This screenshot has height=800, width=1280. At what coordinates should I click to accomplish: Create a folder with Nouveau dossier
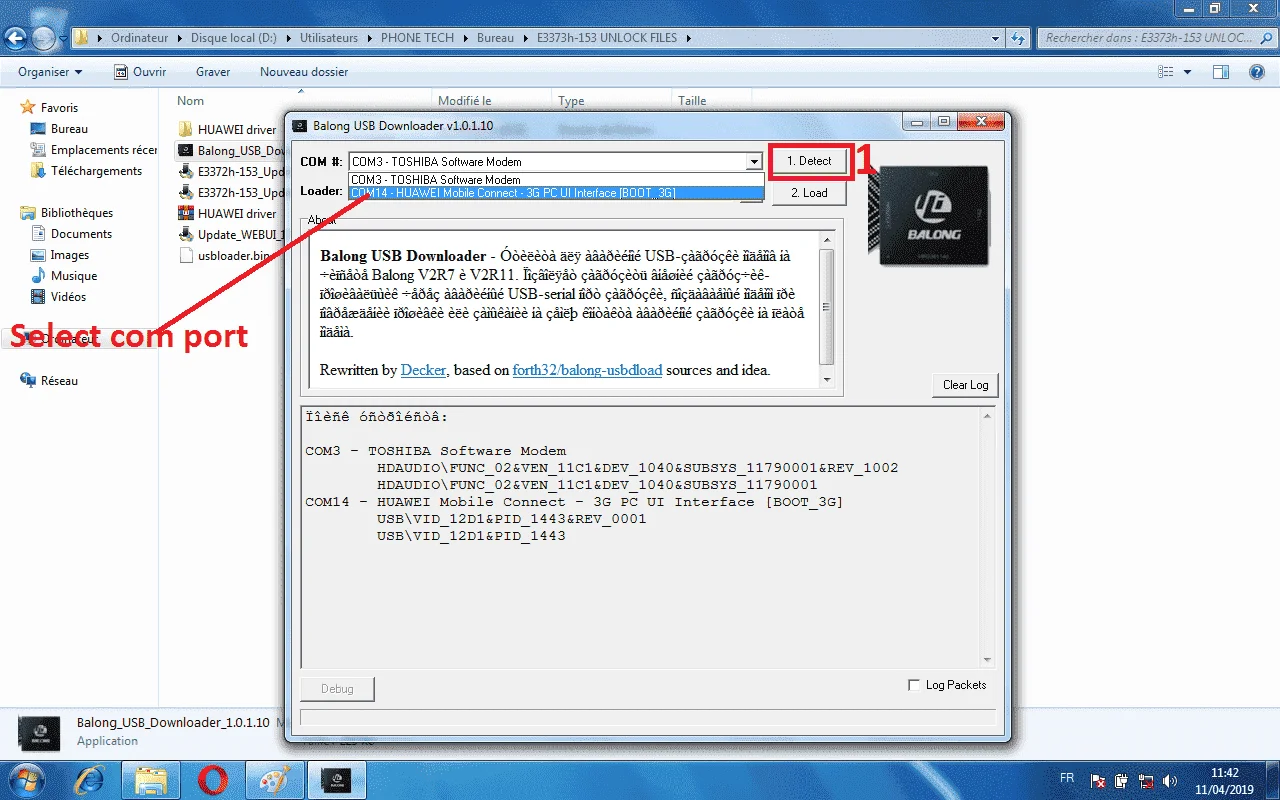tap(304, 72)
